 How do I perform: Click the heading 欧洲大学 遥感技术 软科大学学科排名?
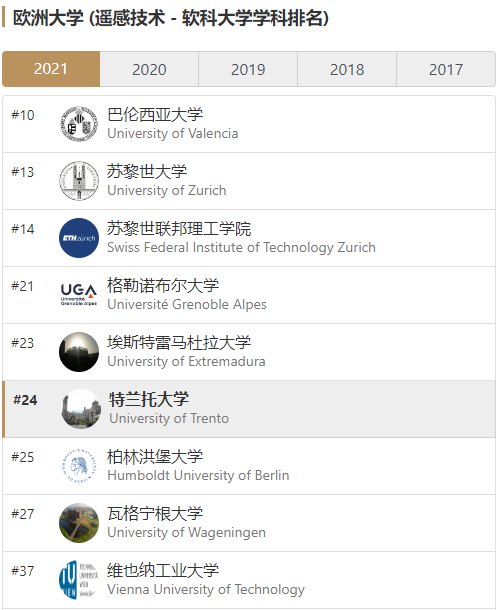coord(170,18)
